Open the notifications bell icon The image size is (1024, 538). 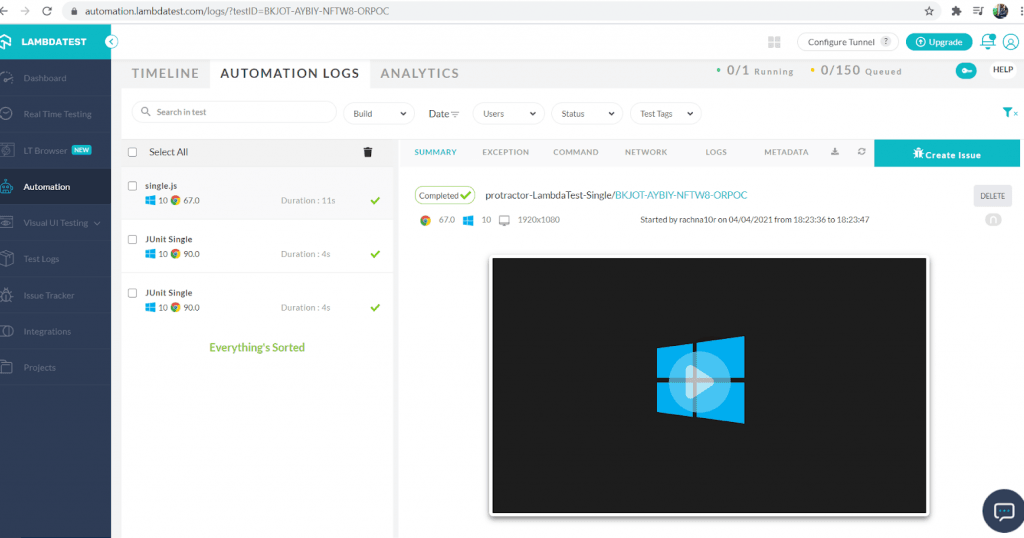987,42
